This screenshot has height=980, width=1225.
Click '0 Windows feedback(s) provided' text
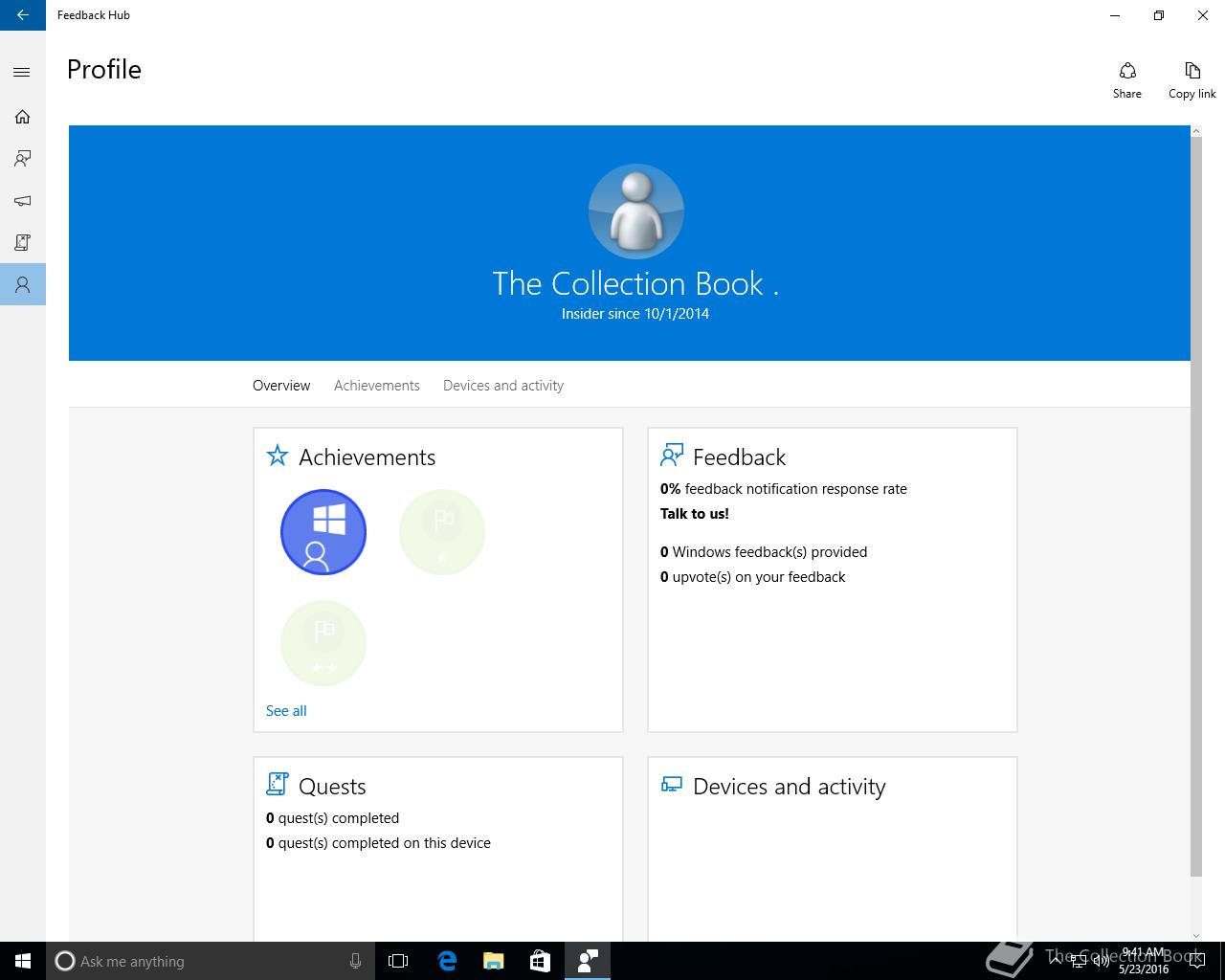pyautogui.click(x=764, y=552)
